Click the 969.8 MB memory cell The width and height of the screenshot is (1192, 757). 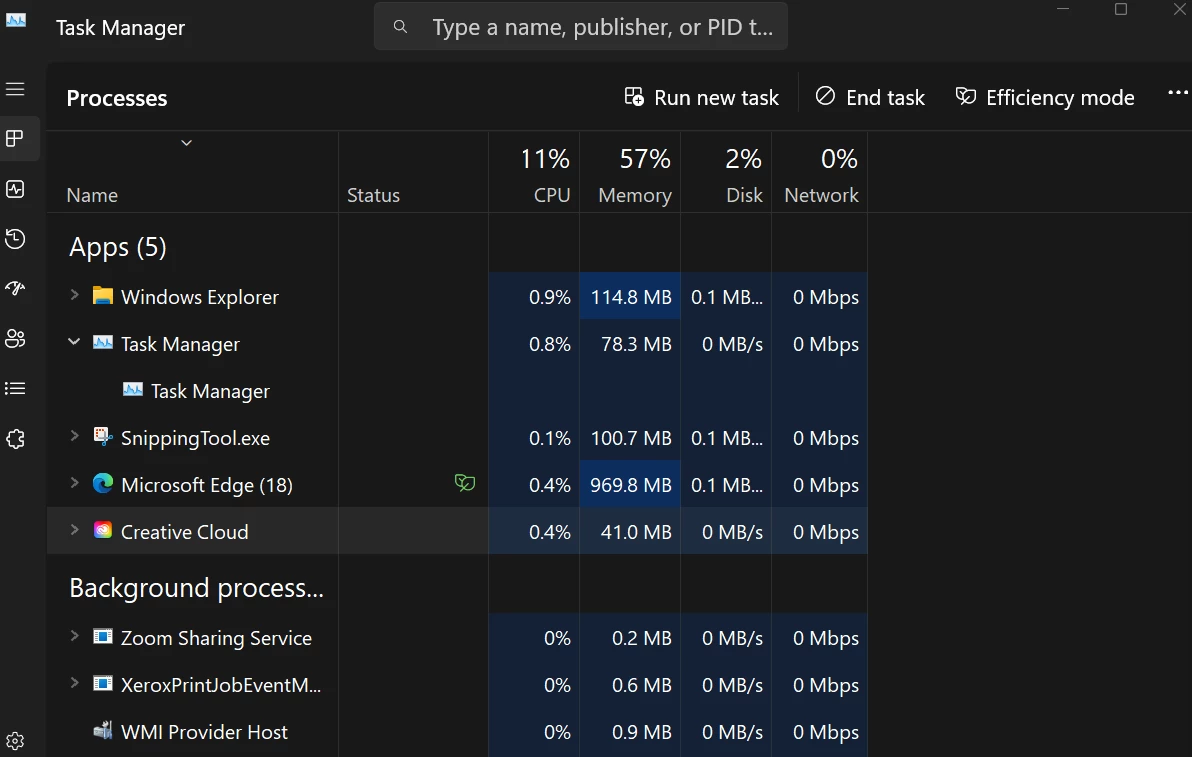tap(630, 485)
